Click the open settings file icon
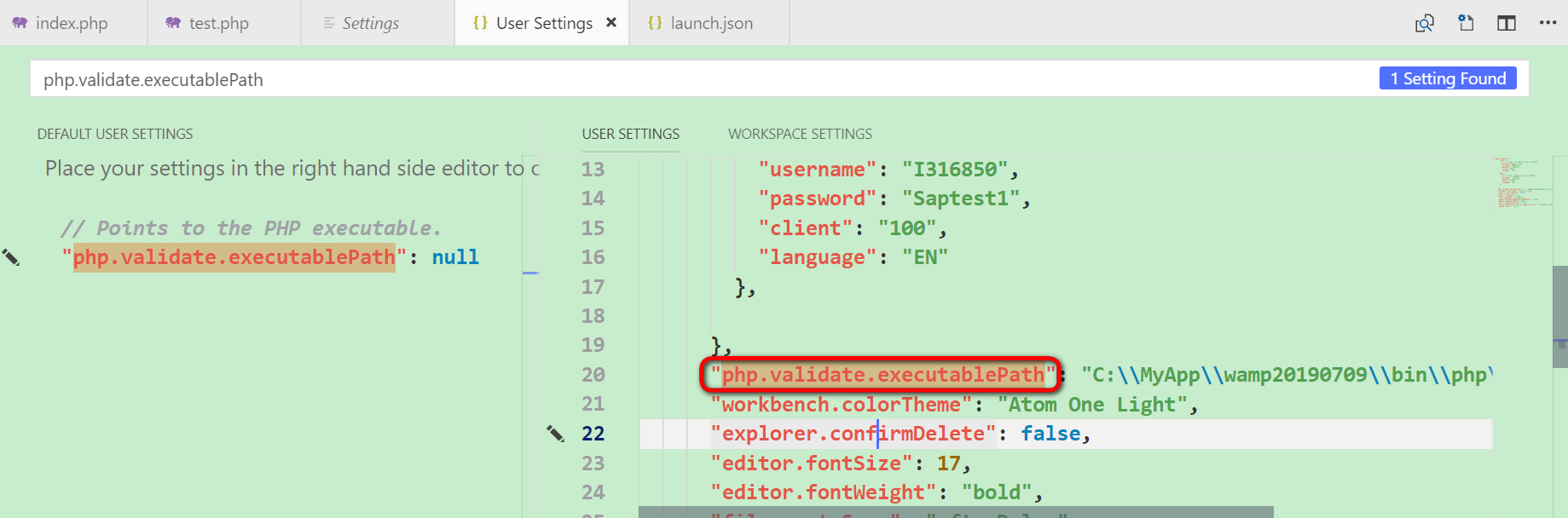The height and width of the screenshot is (518, 1568). tap(1466, 23)
